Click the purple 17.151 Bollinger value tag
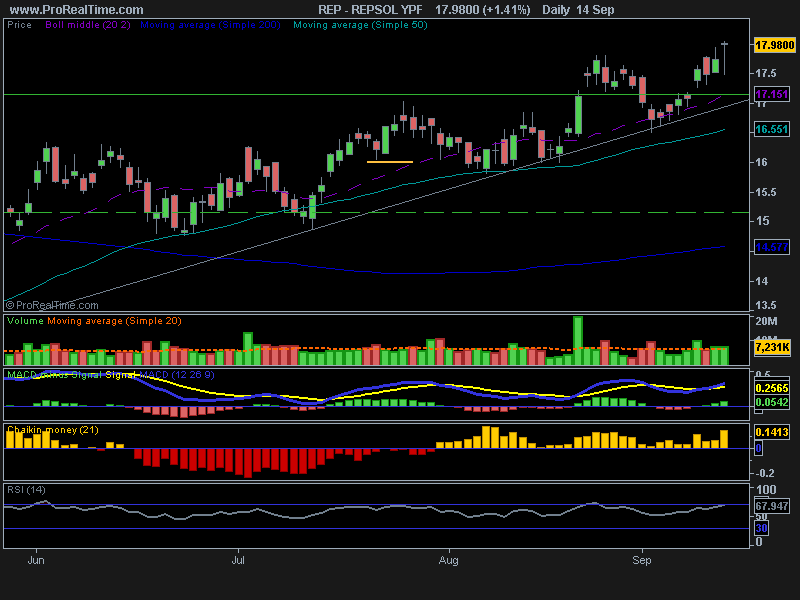Viewport: 800px width, 600px height. click(772, 94)
